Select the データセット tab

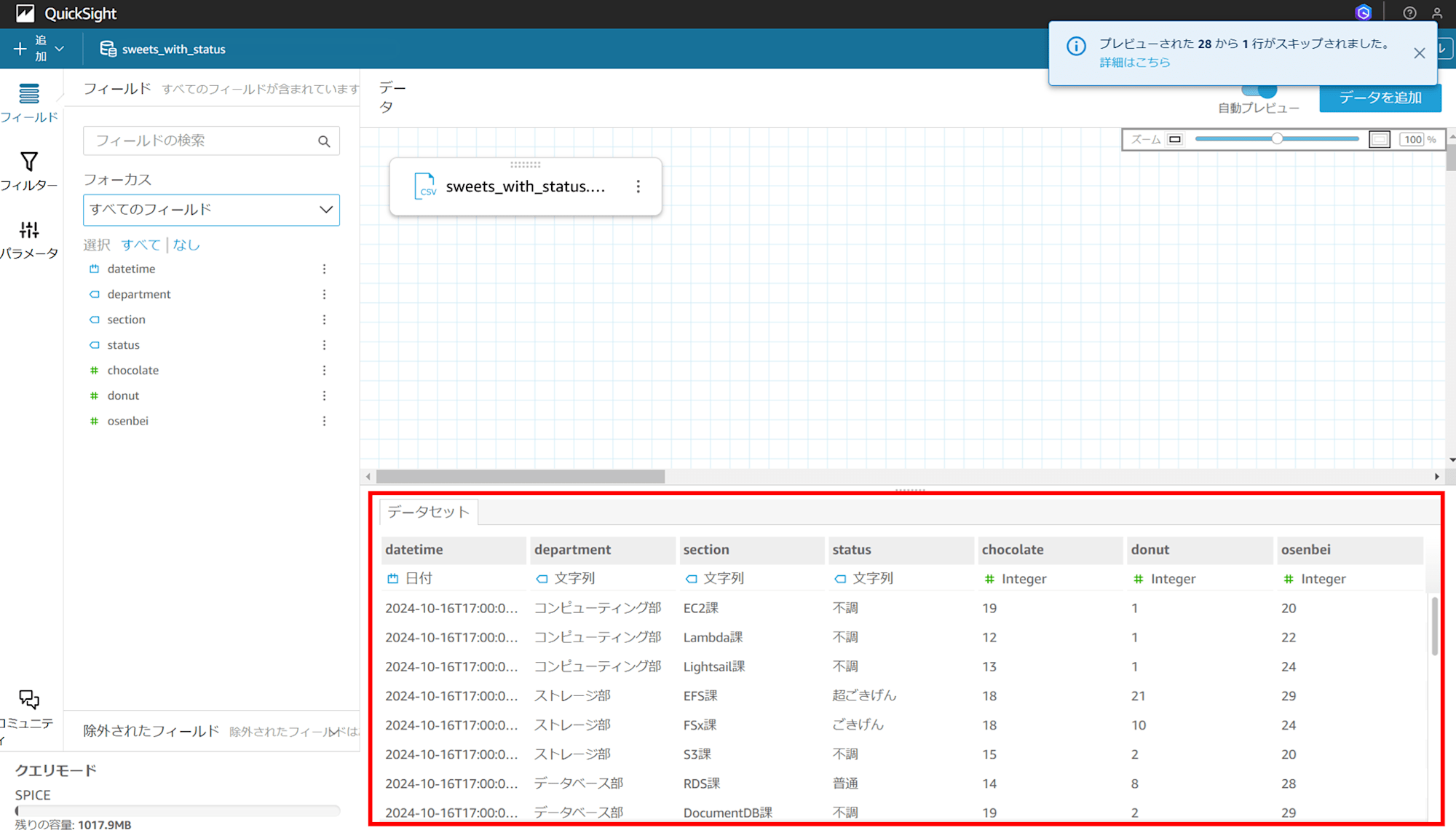428,512
